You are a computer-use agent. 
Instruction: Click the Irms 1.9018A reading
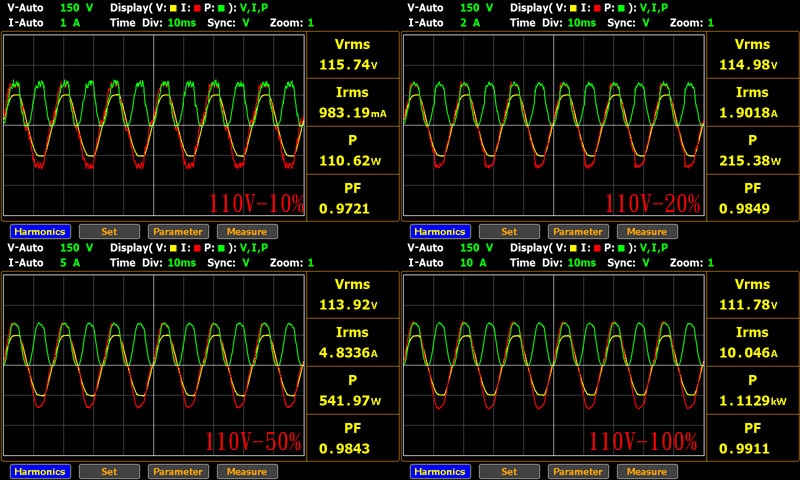753,103
